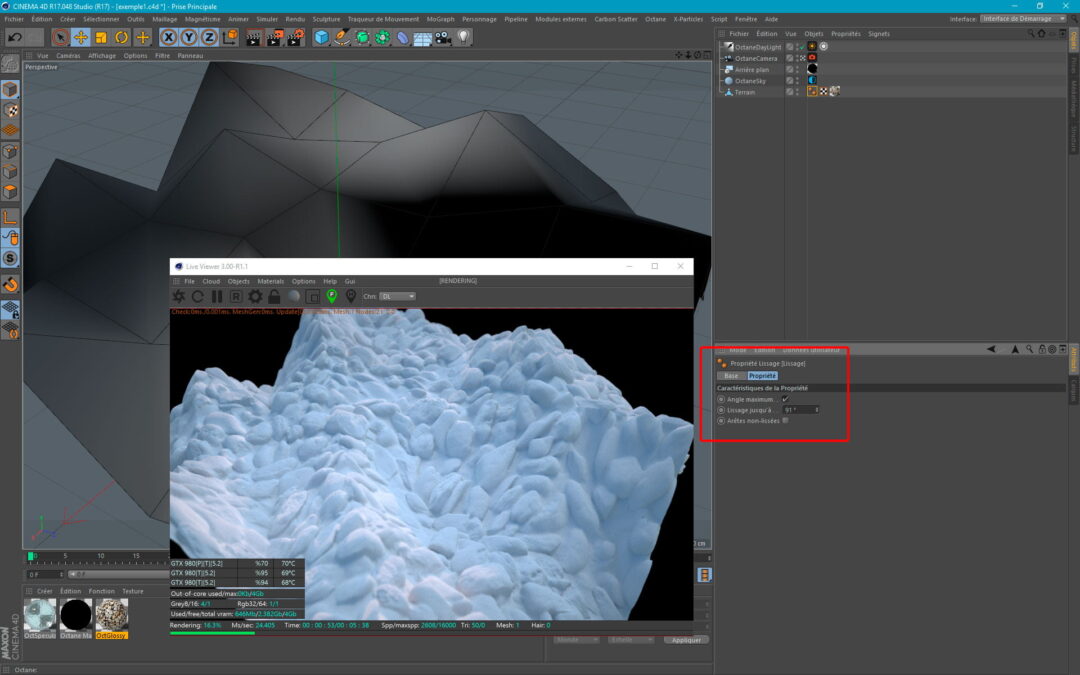Screen dimensions: 1080x675
Task: Click the Light bulb icon in toolbar
Action: point(463,37)
